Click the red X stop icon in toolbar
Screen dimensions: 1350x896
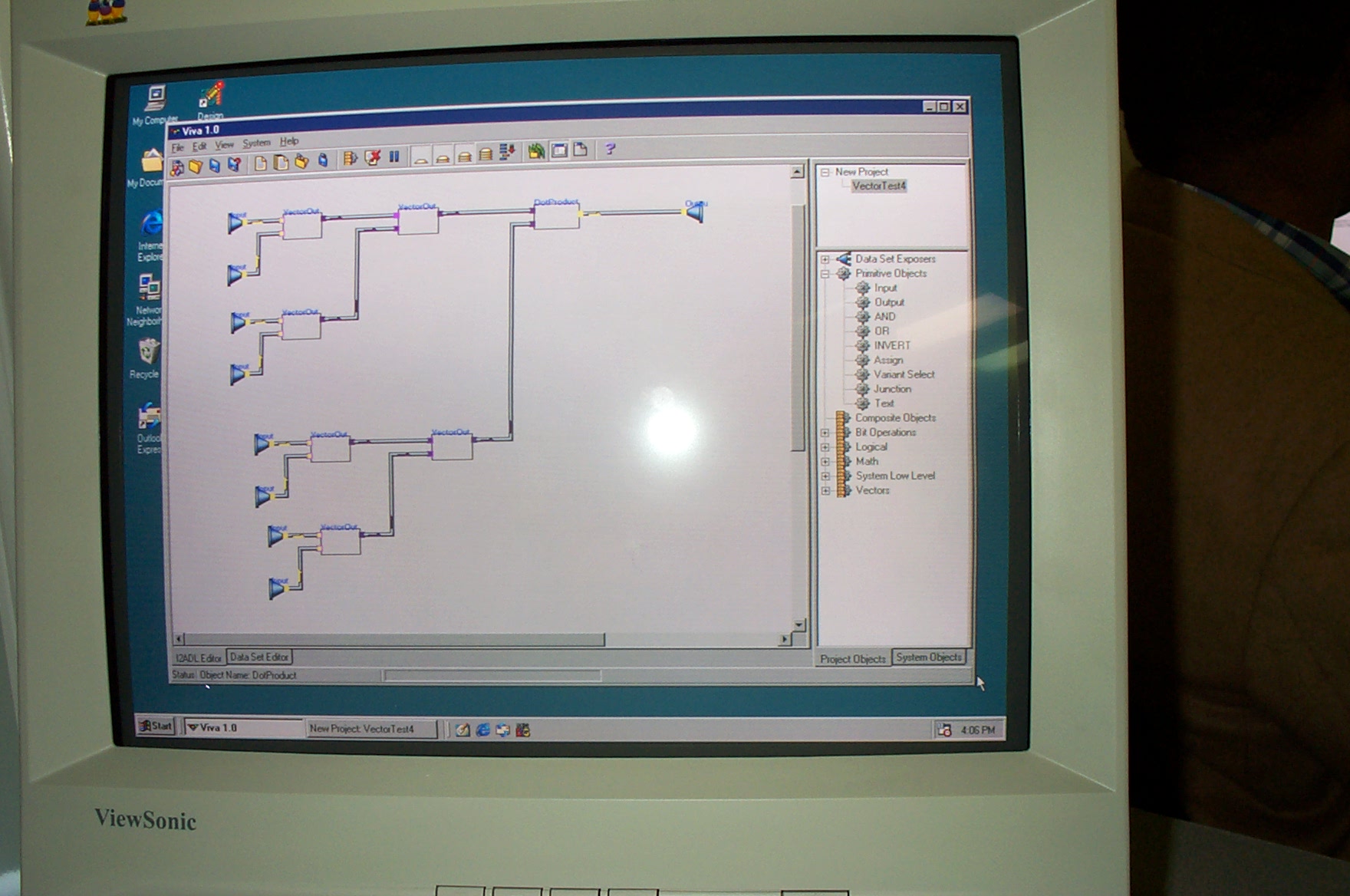[x=373, y=158]
